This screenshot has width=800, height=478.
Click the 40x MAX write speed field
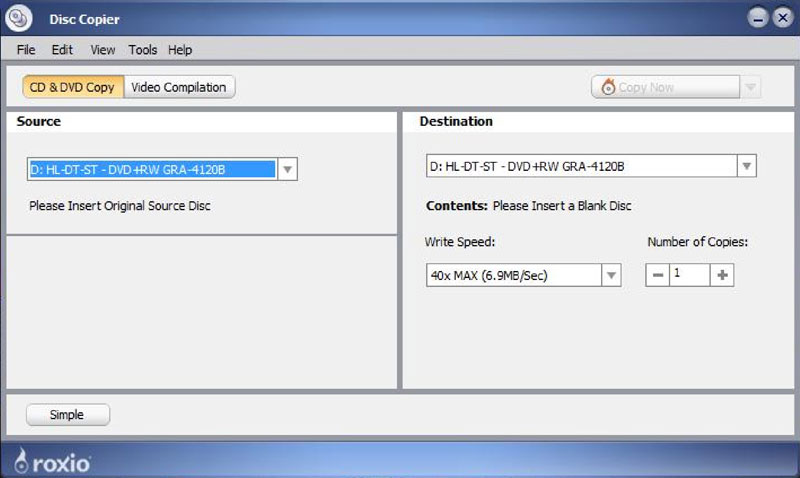tap(514, 275)
